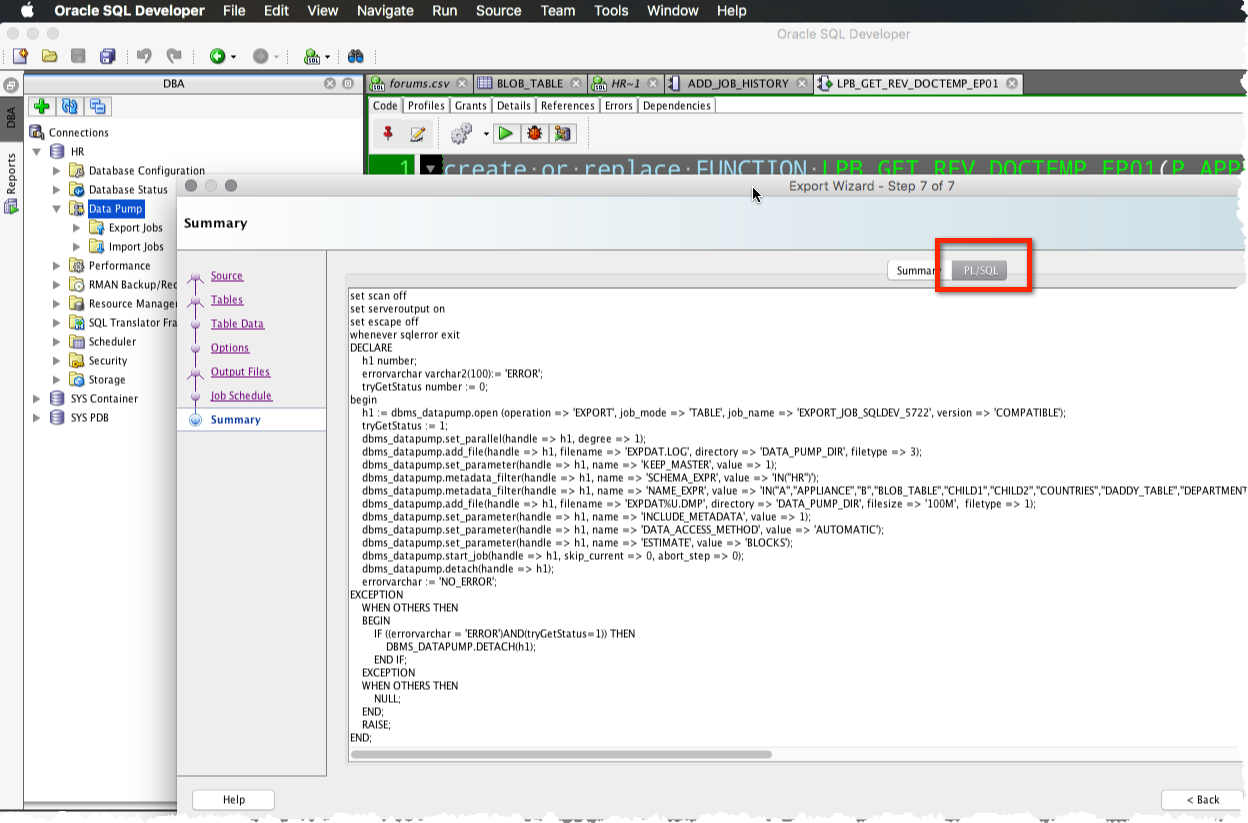Navigate back with green arrow icon
Image resolution: width=1248 pixels, height=823 pixels.
pos(217,57)
